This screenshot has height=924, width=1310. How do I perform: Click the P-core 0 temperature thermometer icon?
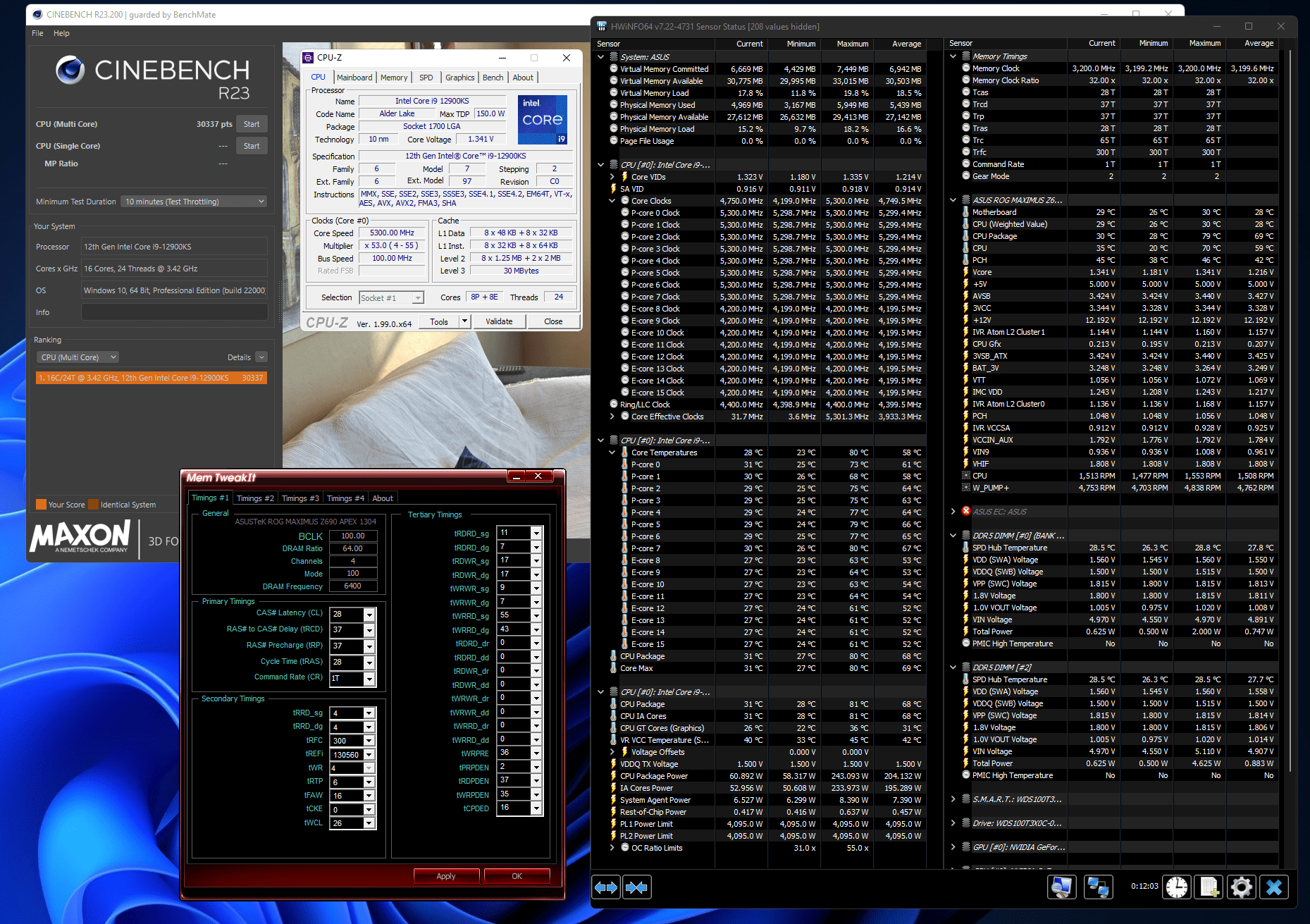pyautogui.click(x=624, y=464)
